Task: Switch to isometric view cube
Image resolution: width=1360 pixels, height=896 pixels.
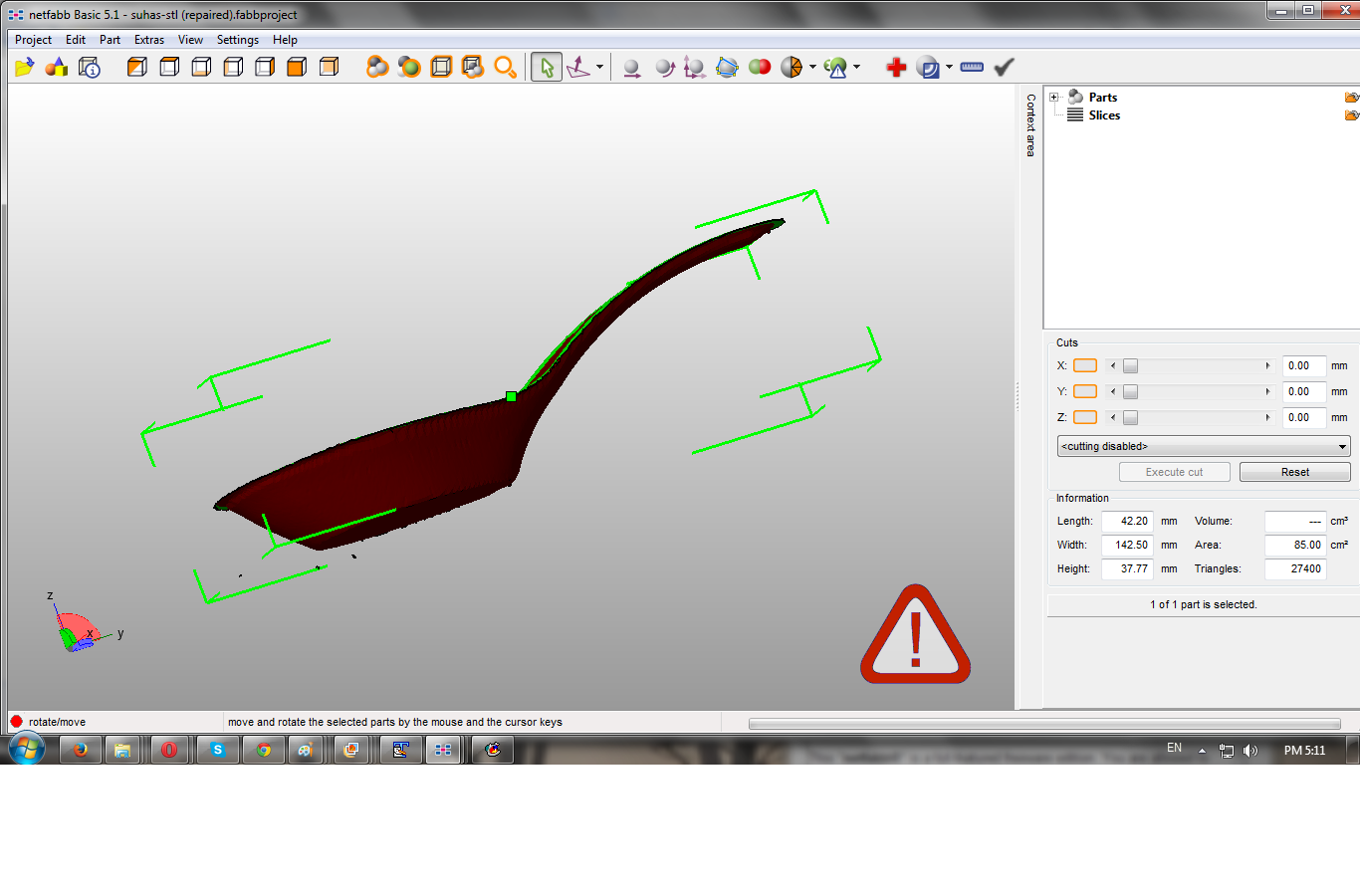Action: tap(137, 67)
